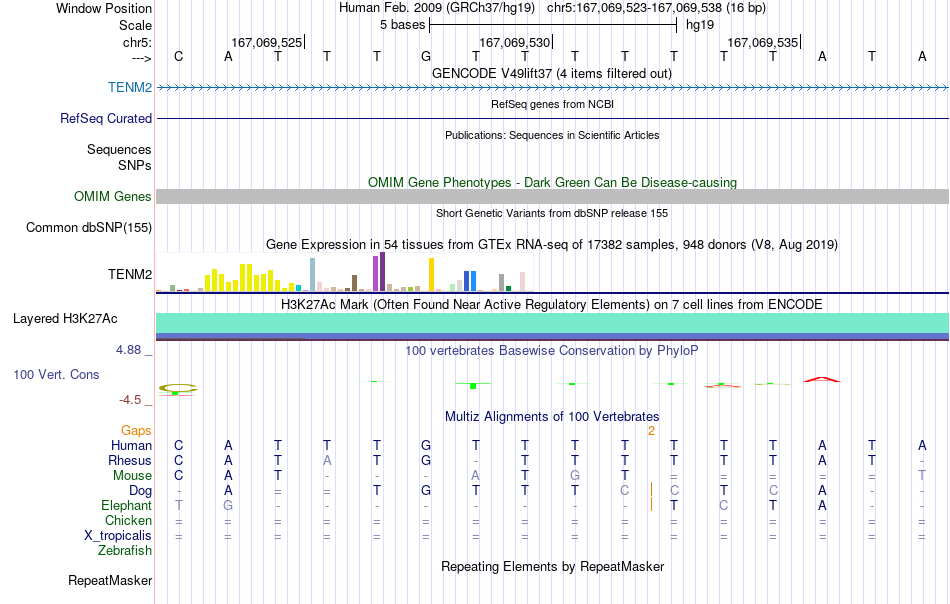The width and height of the screenshot is (950, 604).
Task: Click the blue TENM2 gene arrow line
Action: click(x=553, y=87)
